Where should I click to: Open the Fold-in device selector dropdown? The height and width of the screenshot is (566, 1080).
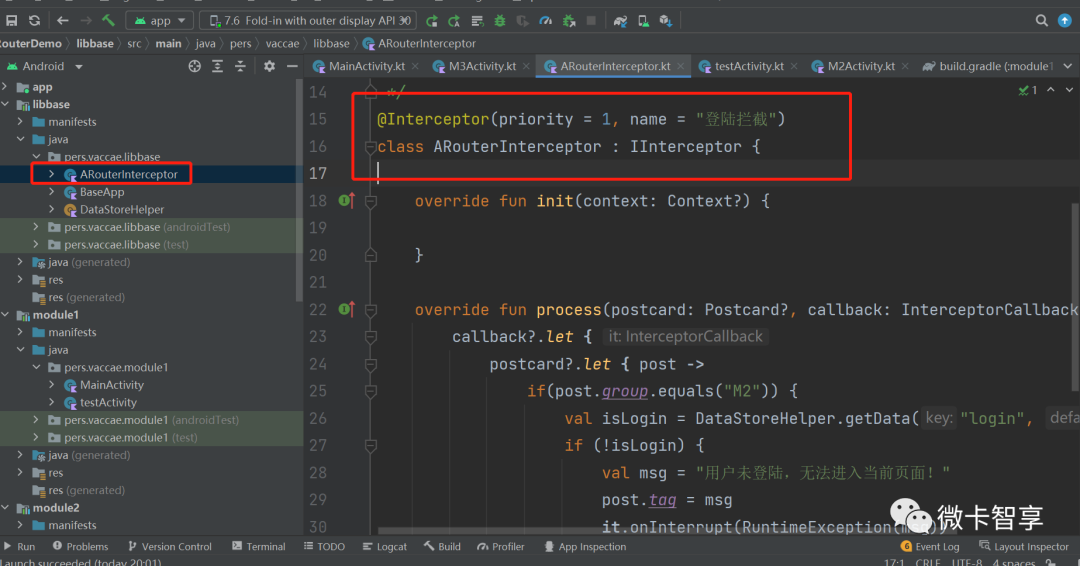point(308,21)
